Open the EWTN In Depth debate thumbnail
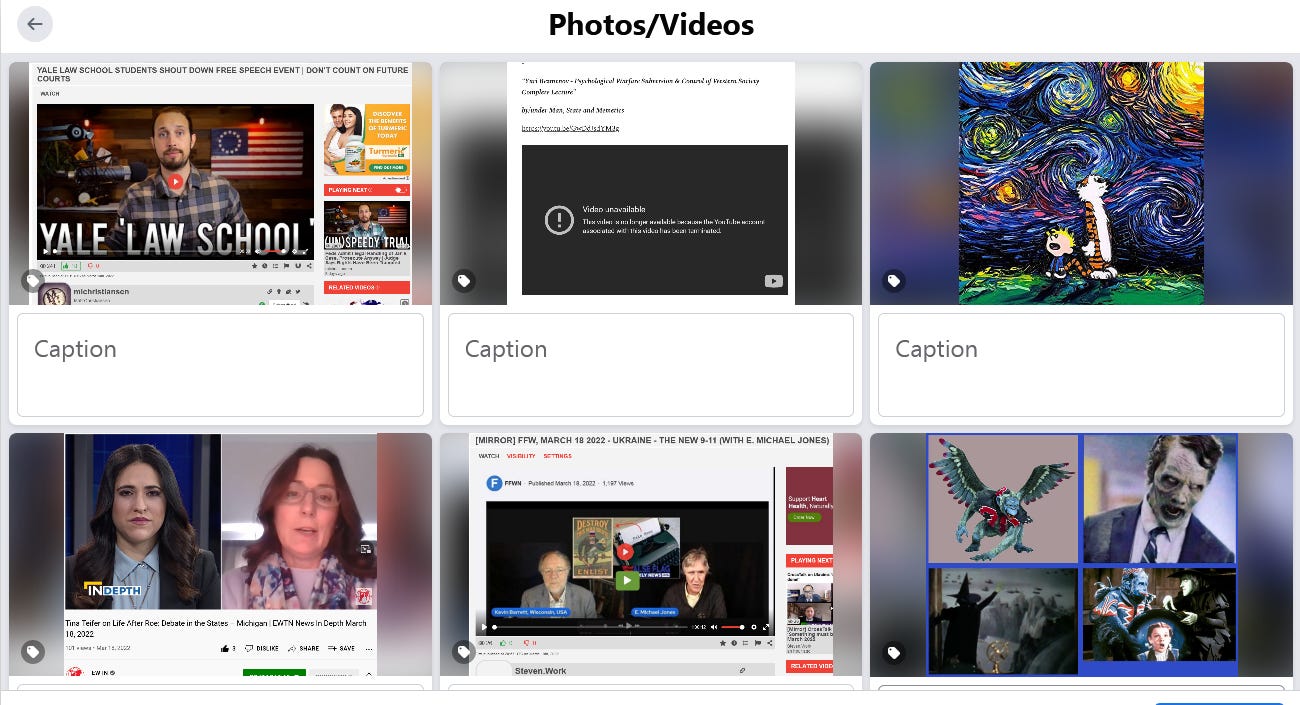The height and width of the screenshot is (705, 1300). [x=220, y=555]
